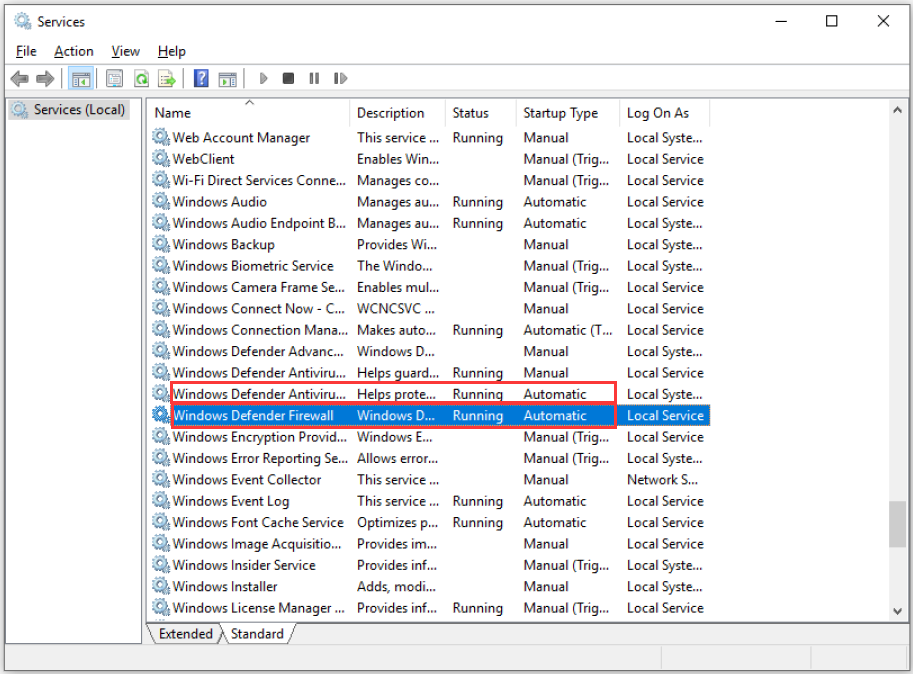This screenshot has height=674, width=913.
Task: Click the Refresh toolbar icon
Action: pyautogui.click(x=141, y=78)
